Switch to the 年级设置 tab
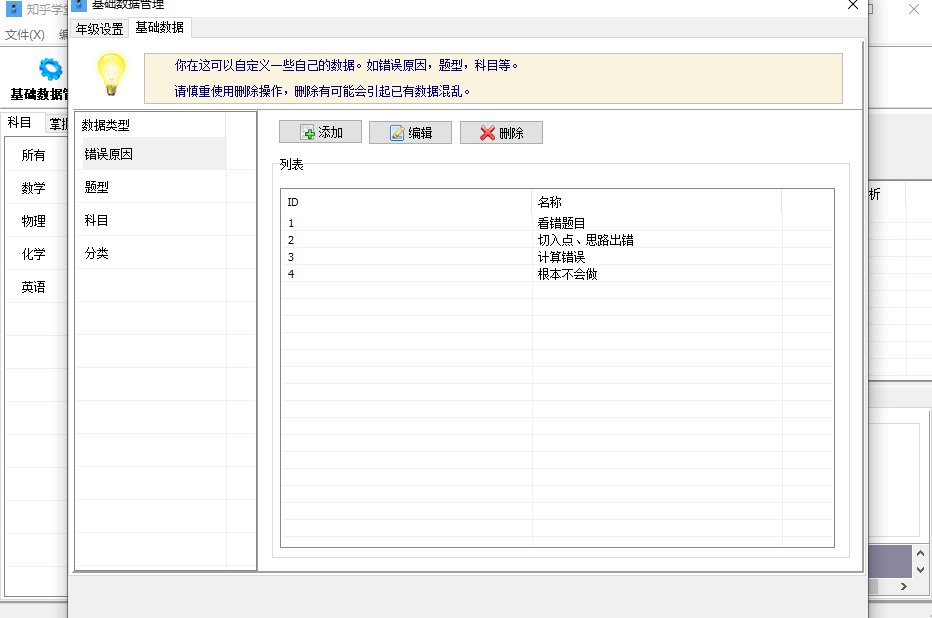This screenshot has height=618, width=932. click(100, 29)
